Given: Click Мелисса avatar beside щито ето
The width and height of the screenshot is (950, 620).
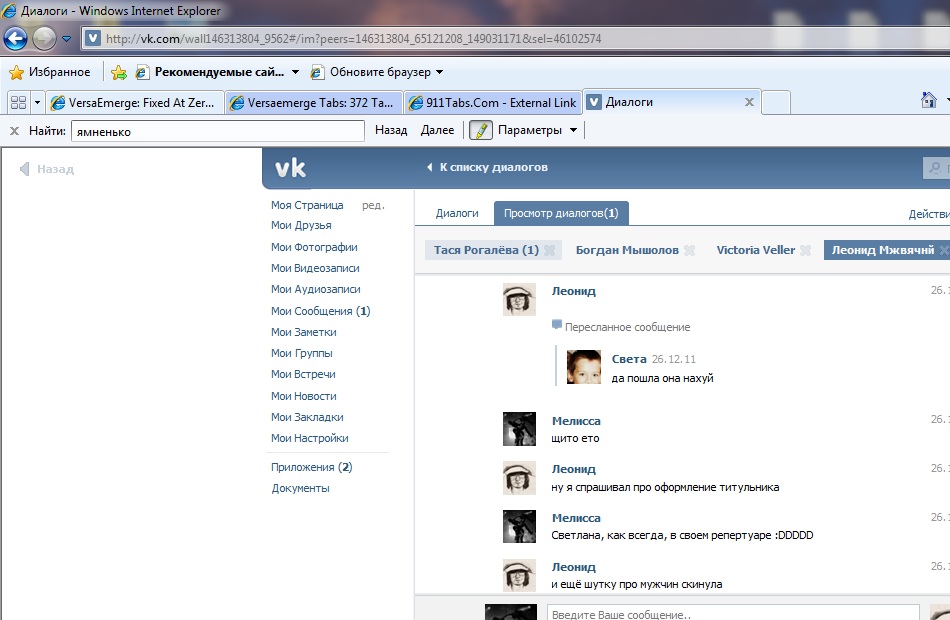Looking at the screenshot, I should (519, 429).
